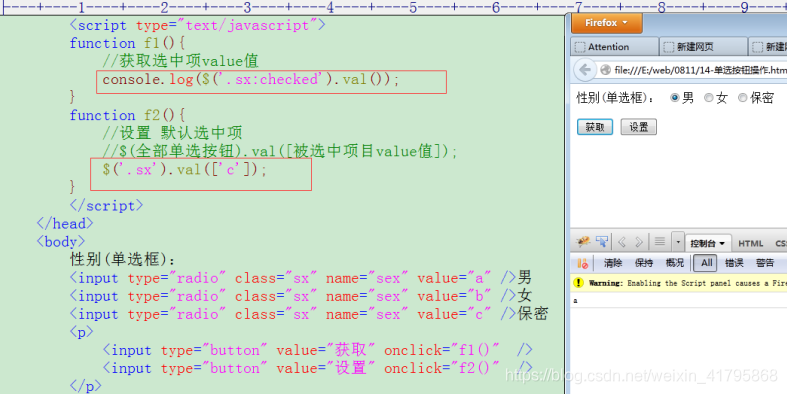The image size is (787, 394).
Task: Click the editor column ruler at top
Action: tap(394, 7)
